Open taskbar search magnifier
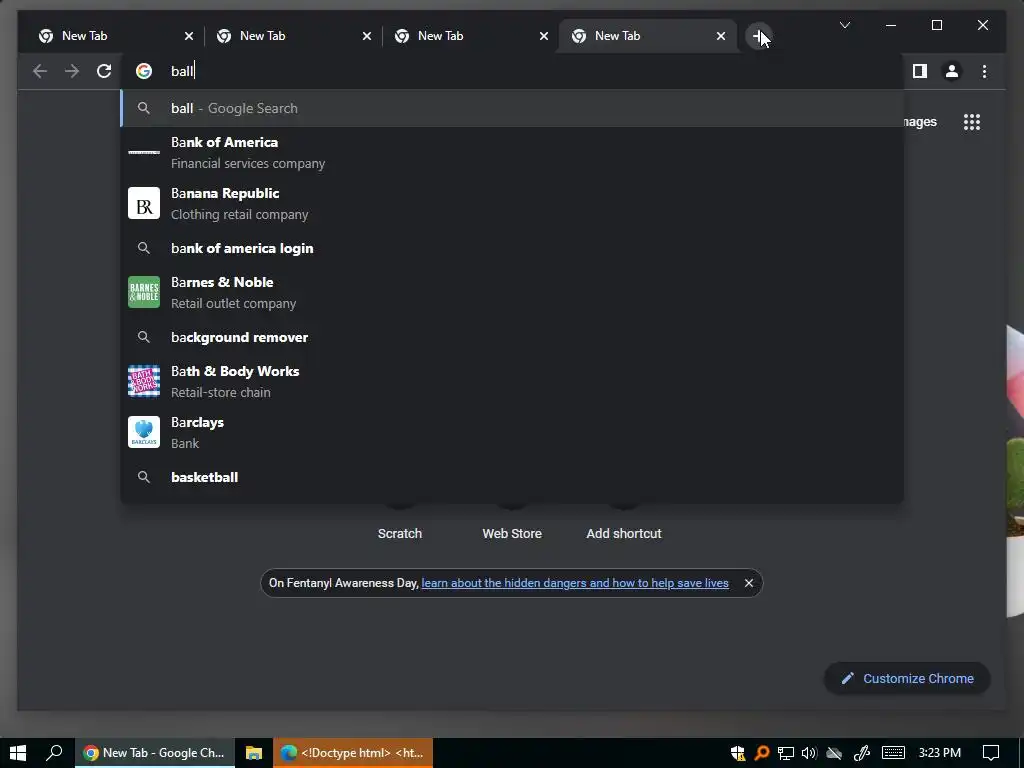 [54, 753]
